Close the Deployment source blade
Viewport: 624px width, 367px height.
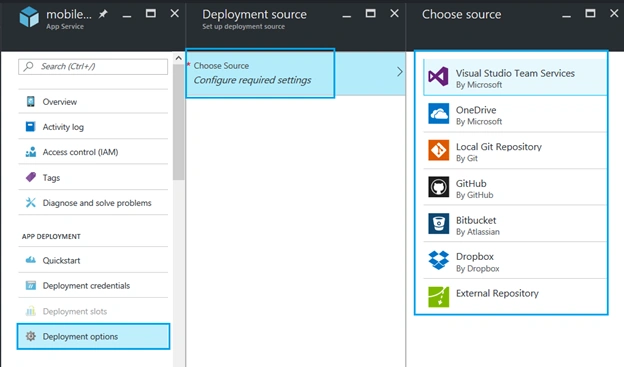[x=394, y=14]
